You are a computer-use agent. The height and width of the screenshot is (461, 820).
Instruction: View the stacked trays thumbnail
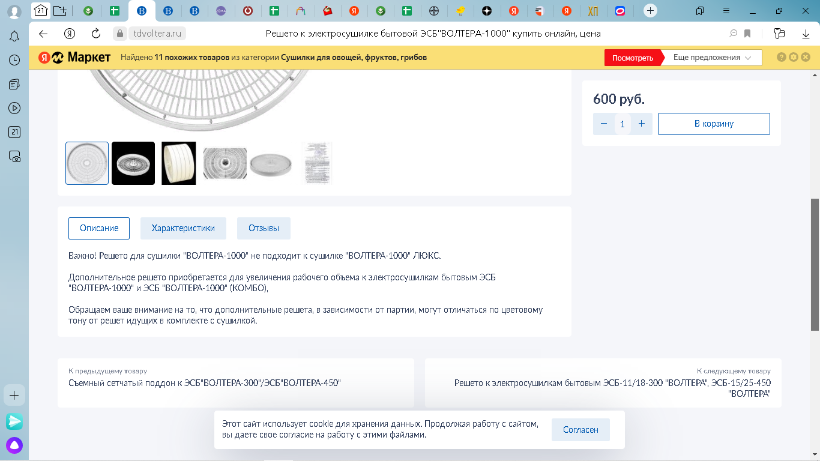pyautogui.click(x=179, y=162)
